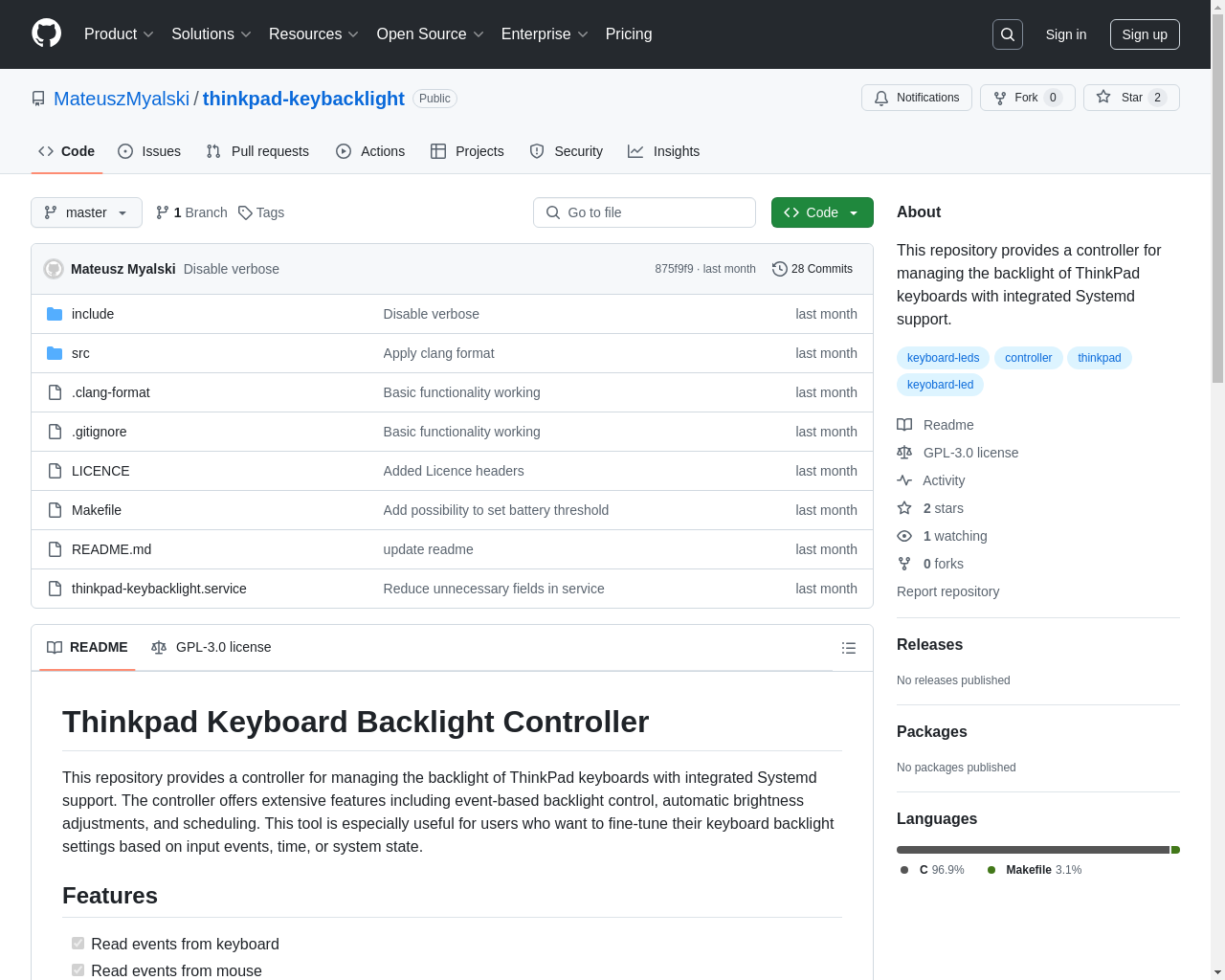This screenshot has width=1225, height=980.
Task: Open the Makefile 3.1% language link
Action: point(1035,870)
